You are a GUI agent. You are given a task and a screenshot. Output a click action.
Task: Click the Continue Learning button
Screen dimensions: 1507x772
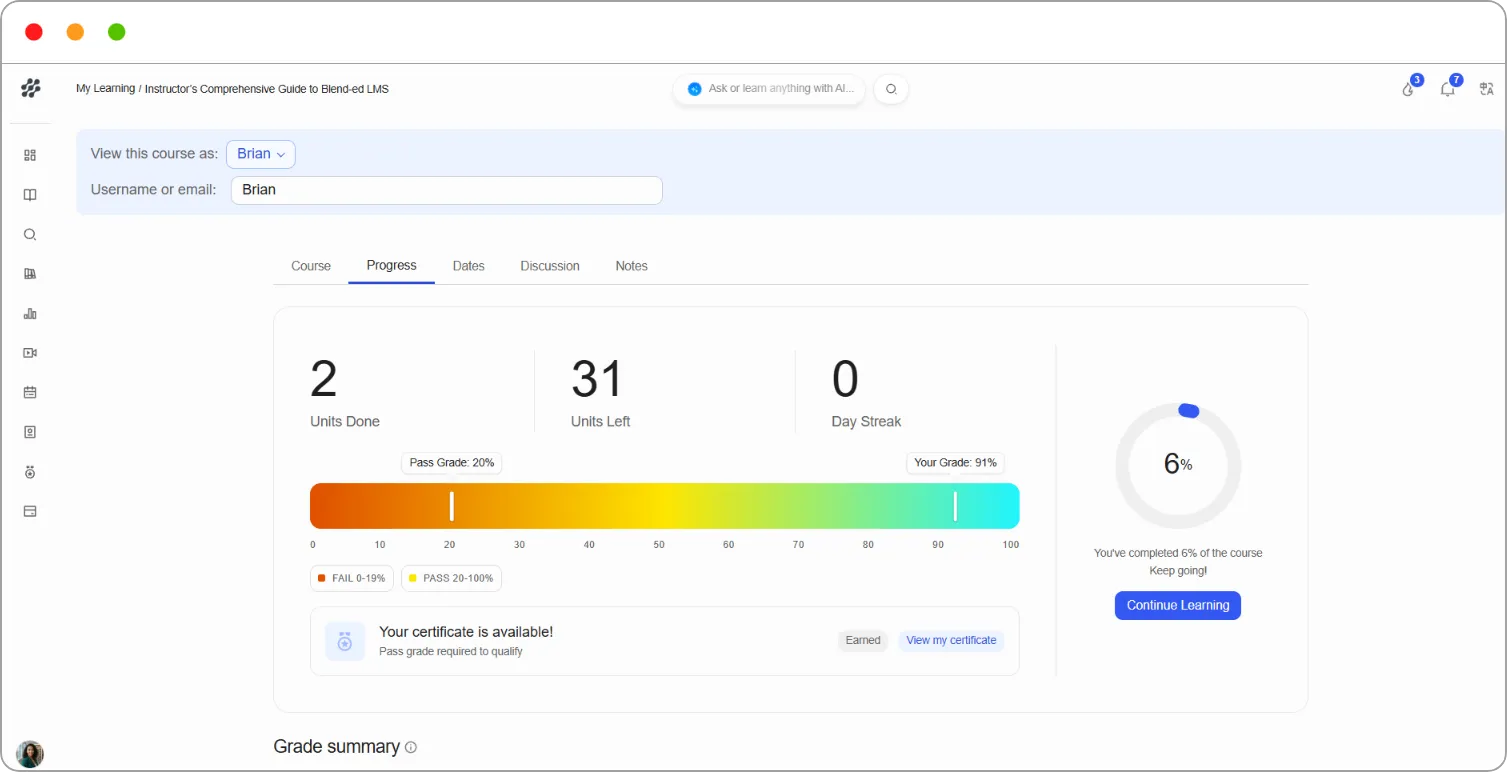pos(1178,605)
